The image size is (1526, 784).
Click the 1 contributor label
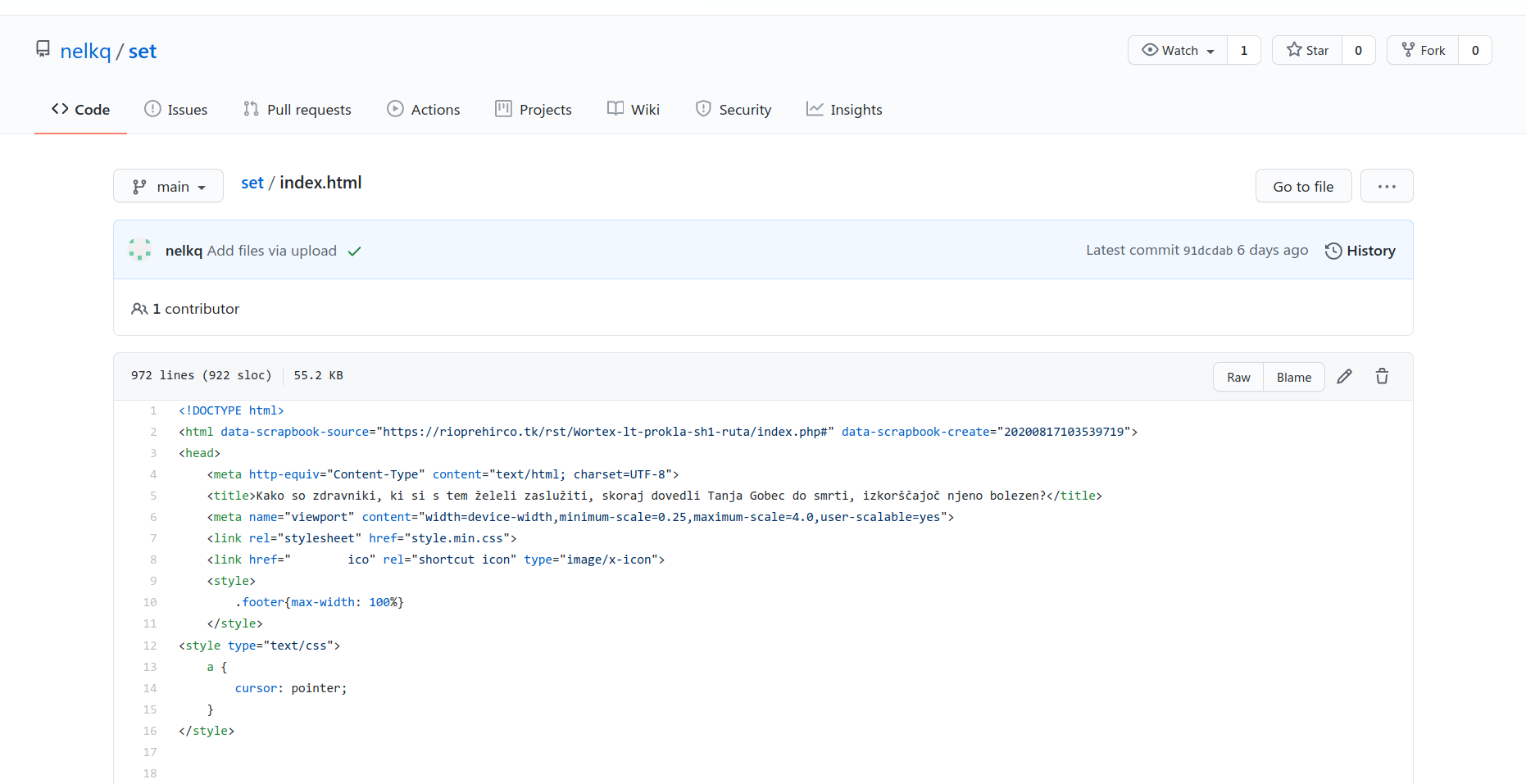pos(186,309)
